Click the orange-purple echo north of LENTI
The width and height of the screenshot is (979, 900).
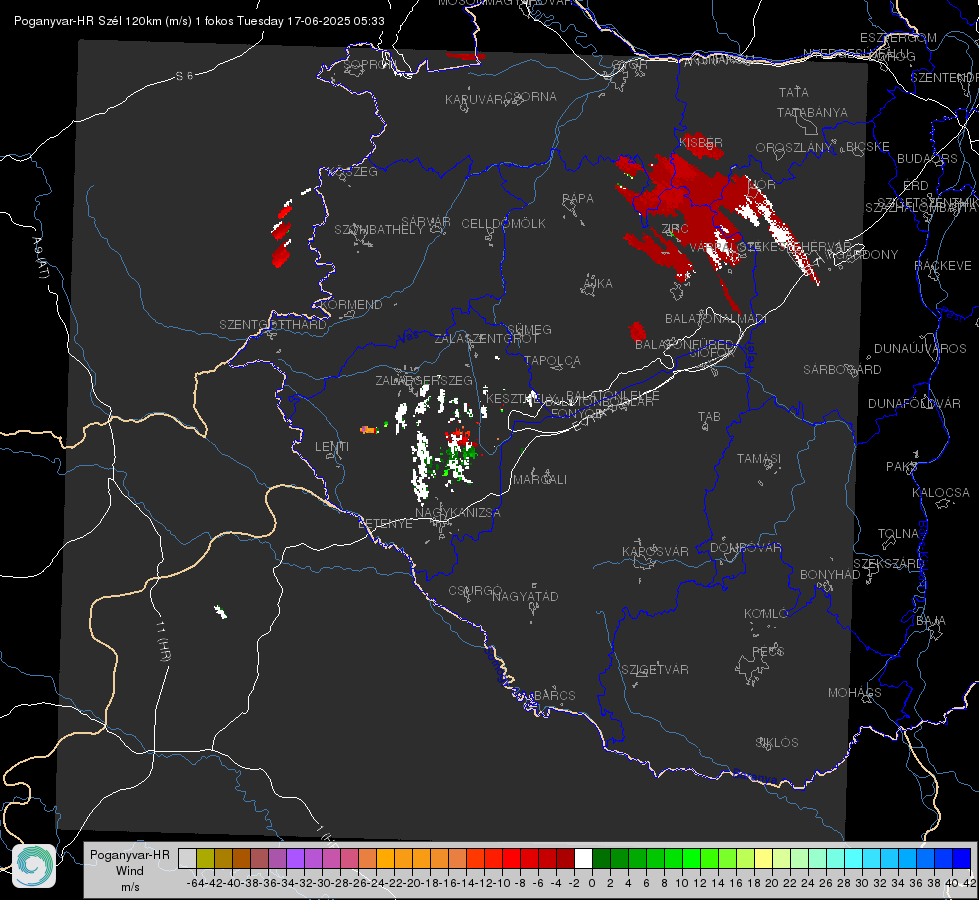click(369, 430)
